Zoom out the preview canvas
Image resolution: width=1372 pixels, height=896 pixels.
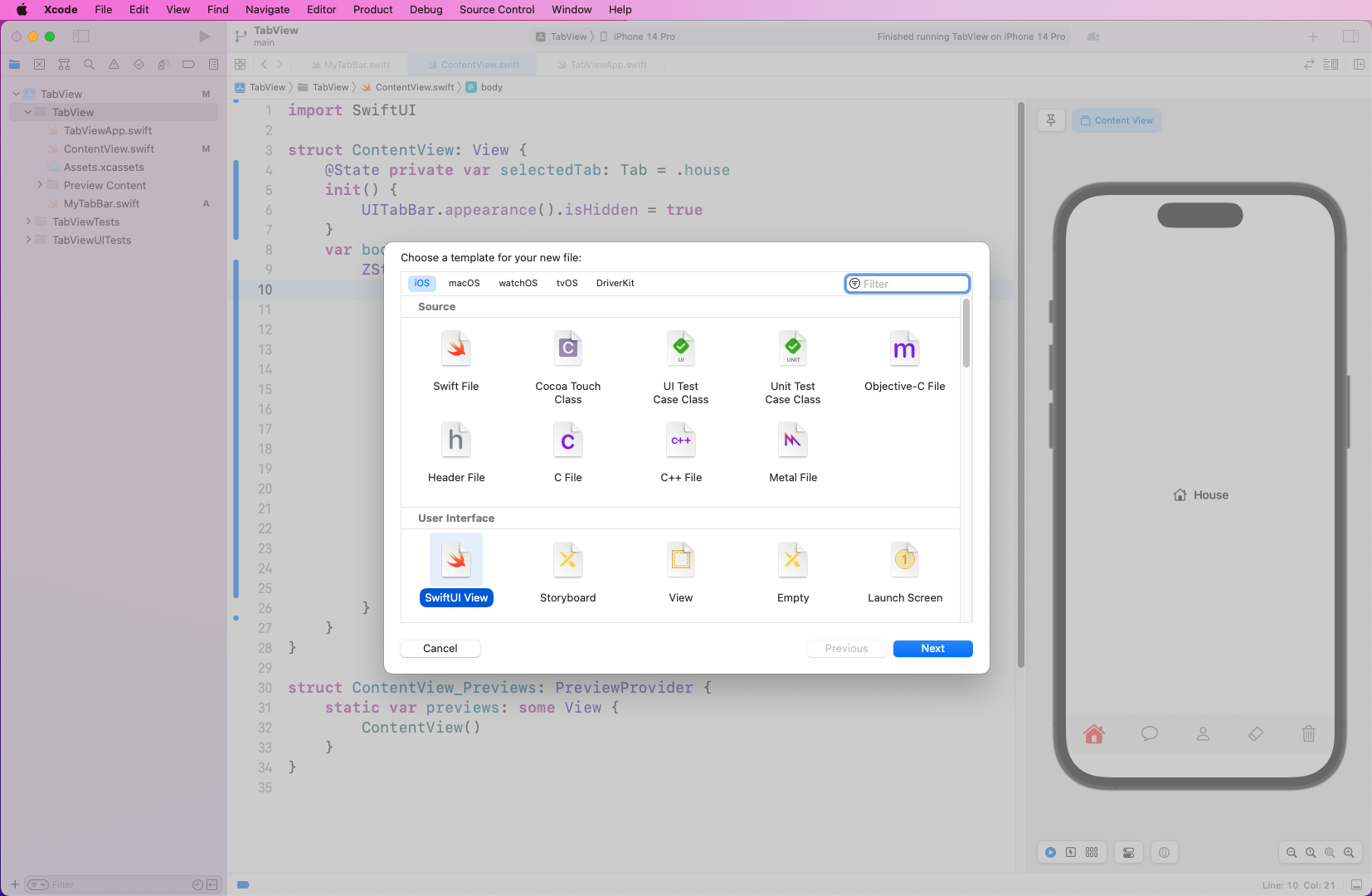[x=1292, y=852]
